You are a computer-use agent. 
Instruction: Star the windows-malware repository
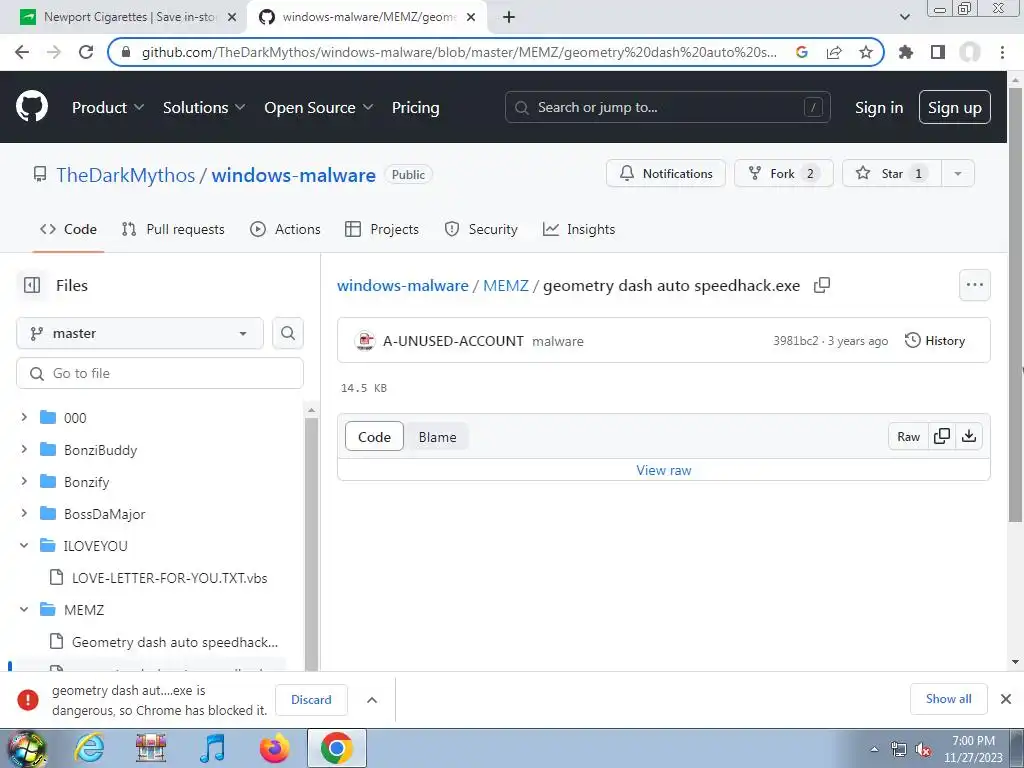click(x=892, y=173)
